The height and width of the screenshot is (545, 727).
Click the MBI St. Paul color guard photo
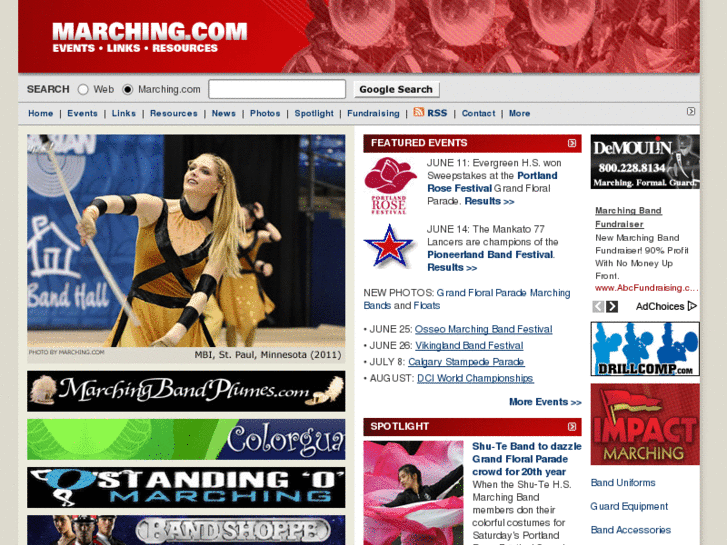point(186,241)
